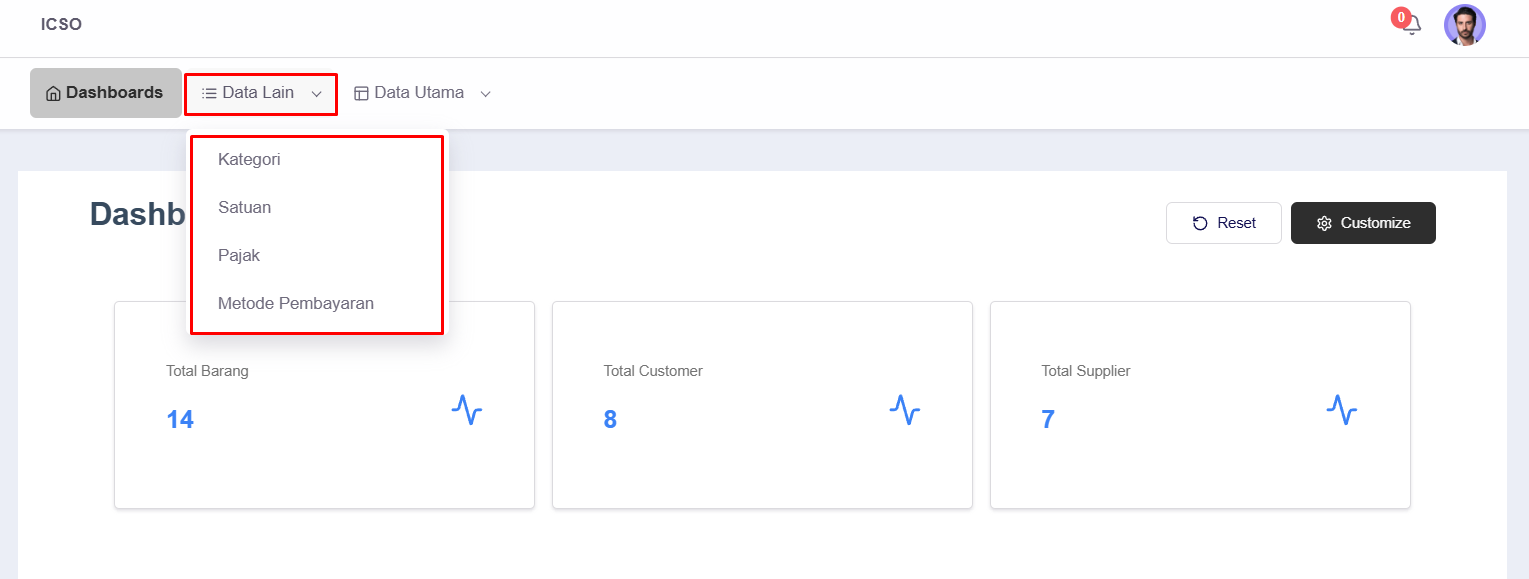The image size is (1529, 579).
Task: Click the table icon beside Data Utama
Action: point(361,93)
